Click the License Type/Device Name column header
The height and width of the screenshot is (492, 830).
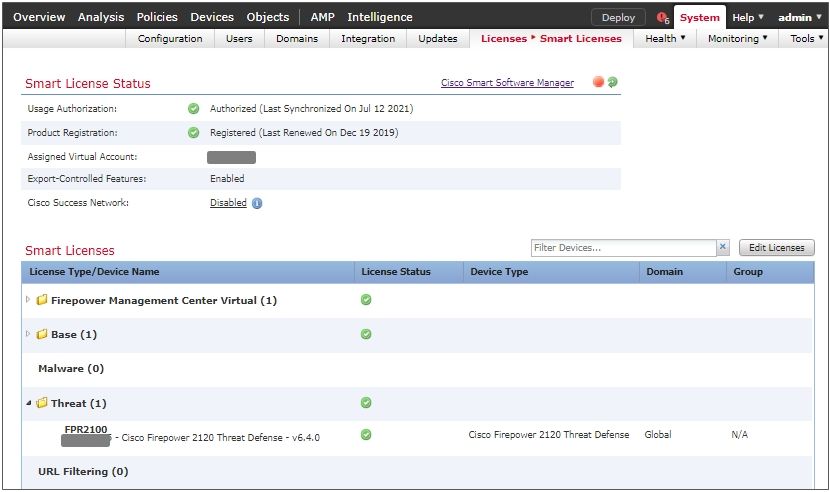(x=188, y=272)
